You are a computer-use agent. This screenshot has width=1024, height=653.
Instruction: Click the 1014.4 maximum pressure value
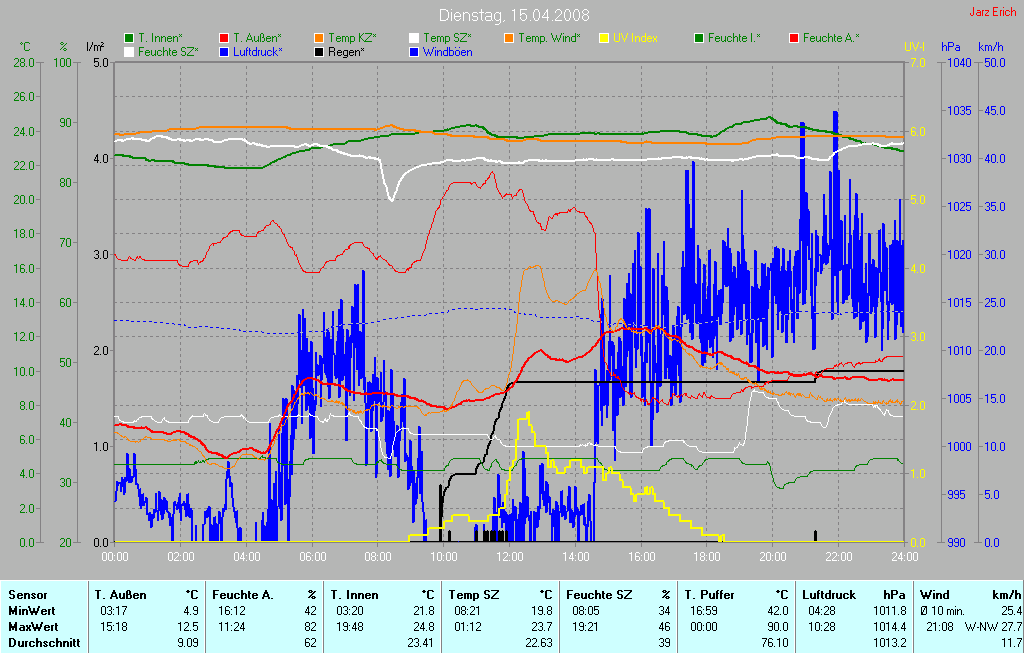point(889,627)
